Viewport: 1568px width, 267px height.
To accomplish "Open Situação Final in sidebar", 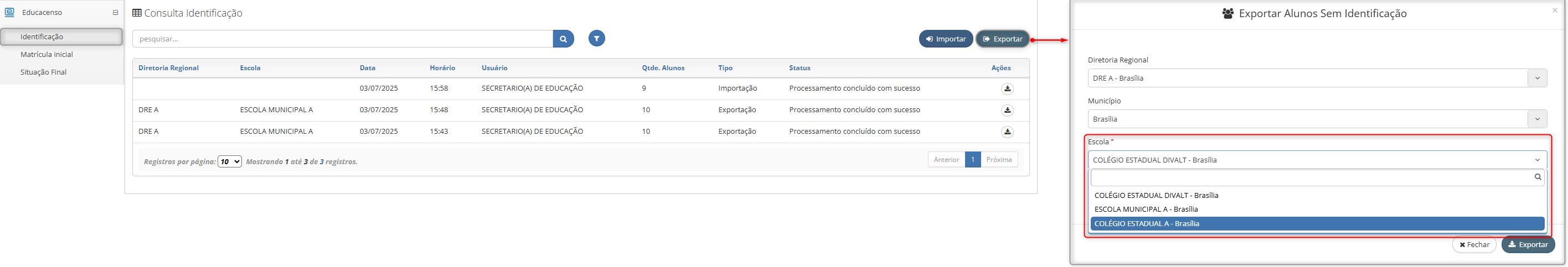I will pos(44,72).
